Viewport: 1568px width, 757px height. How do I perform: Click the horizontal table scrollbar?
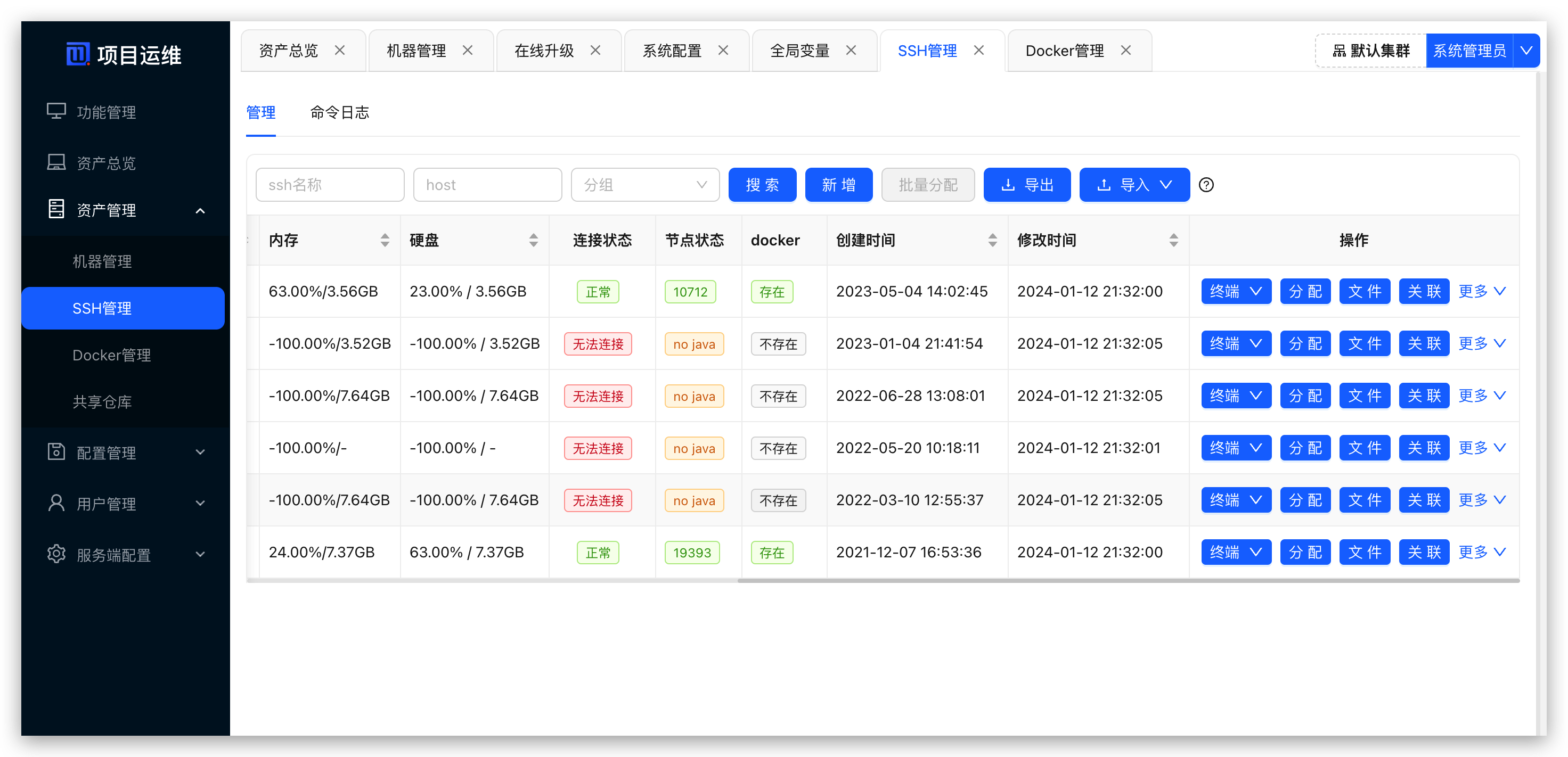pyautogui.click(x=1128, y=581)
